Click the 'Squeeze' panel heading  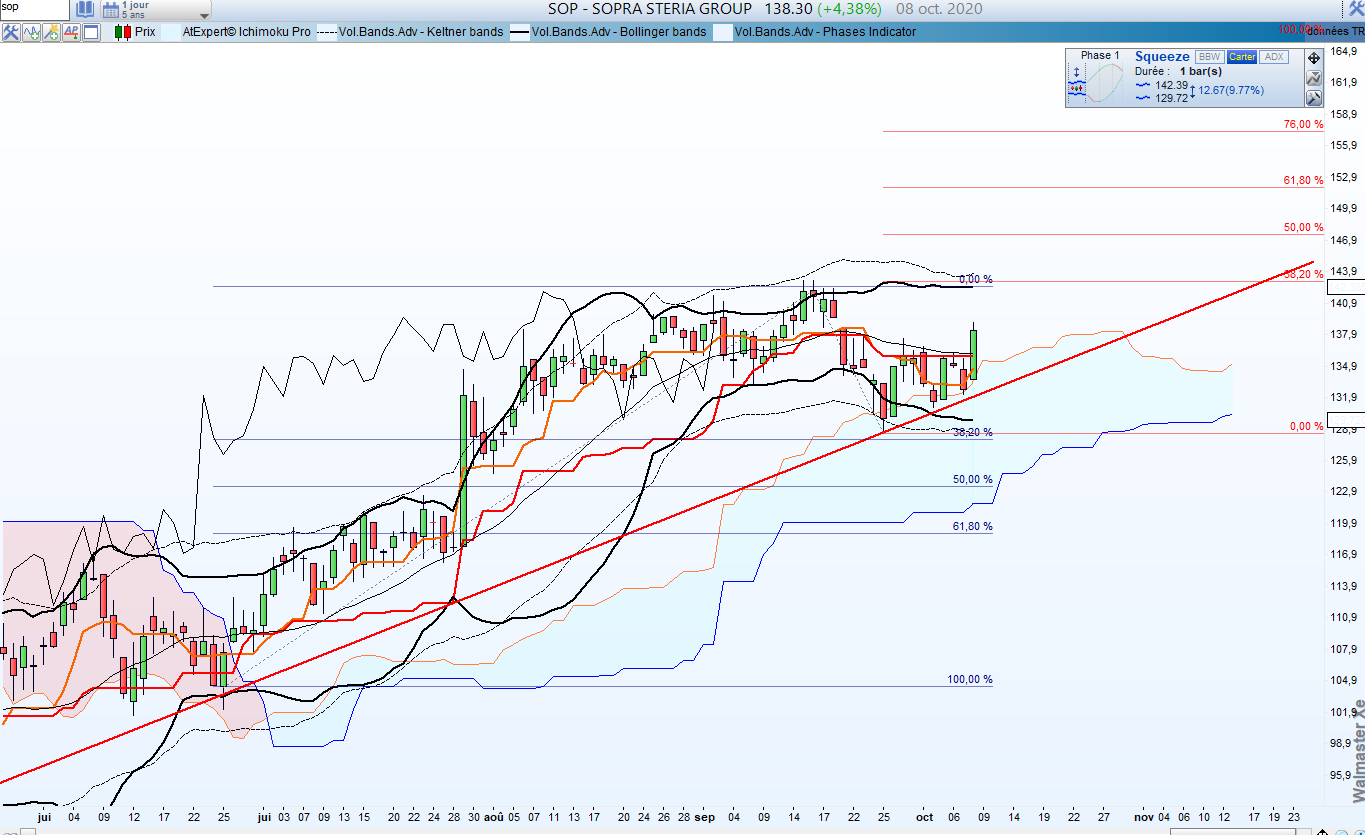click(1162, 57)
